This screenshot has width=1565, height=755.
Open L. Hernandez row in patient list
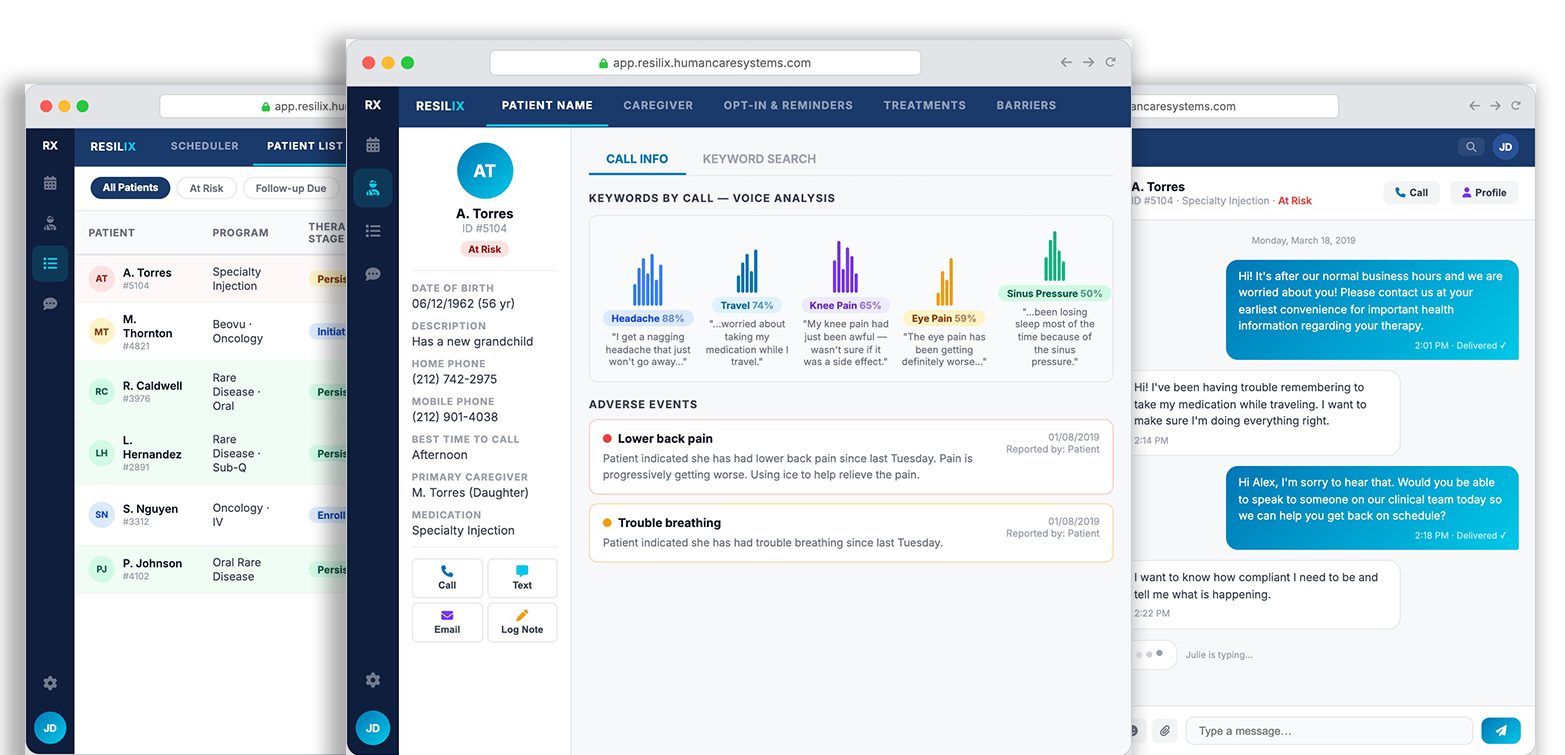(x=211, y=454)
